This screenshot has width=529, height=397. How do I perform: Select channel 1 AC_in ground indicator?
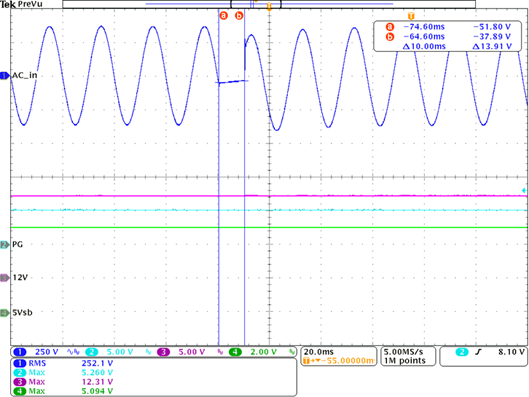(4, 76)
